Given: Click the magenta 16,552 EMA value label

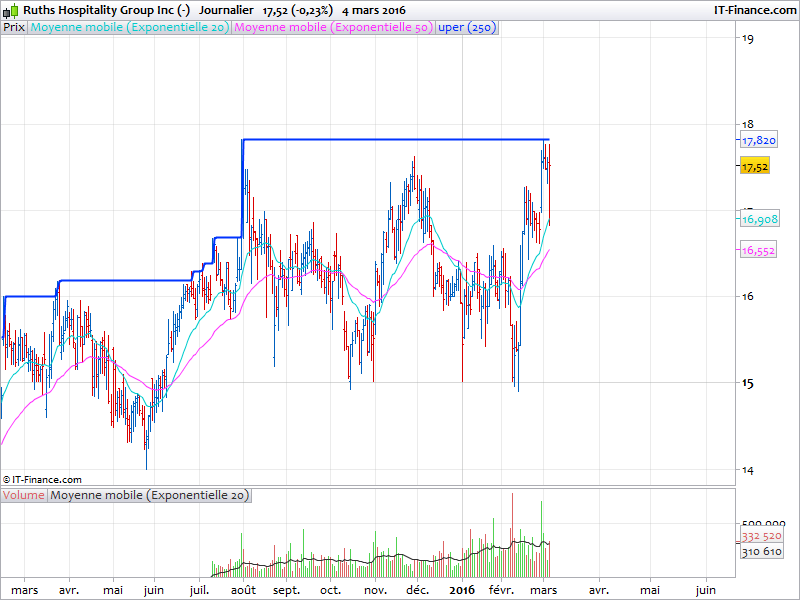Looking at the screenshot, I should tap(758, 251).
